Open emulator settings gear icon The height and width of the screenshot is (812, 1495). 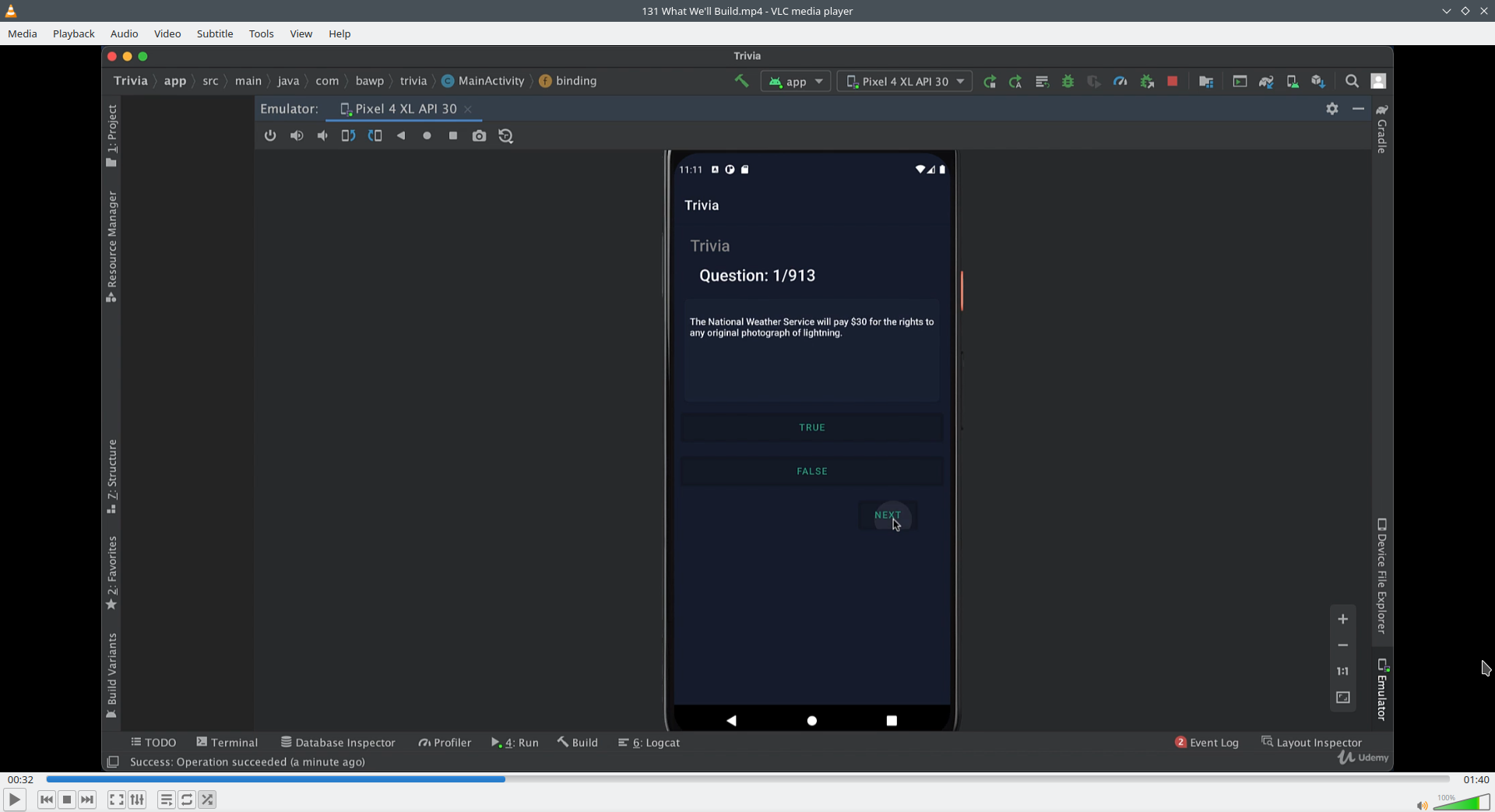click(x=1332, y=109)
